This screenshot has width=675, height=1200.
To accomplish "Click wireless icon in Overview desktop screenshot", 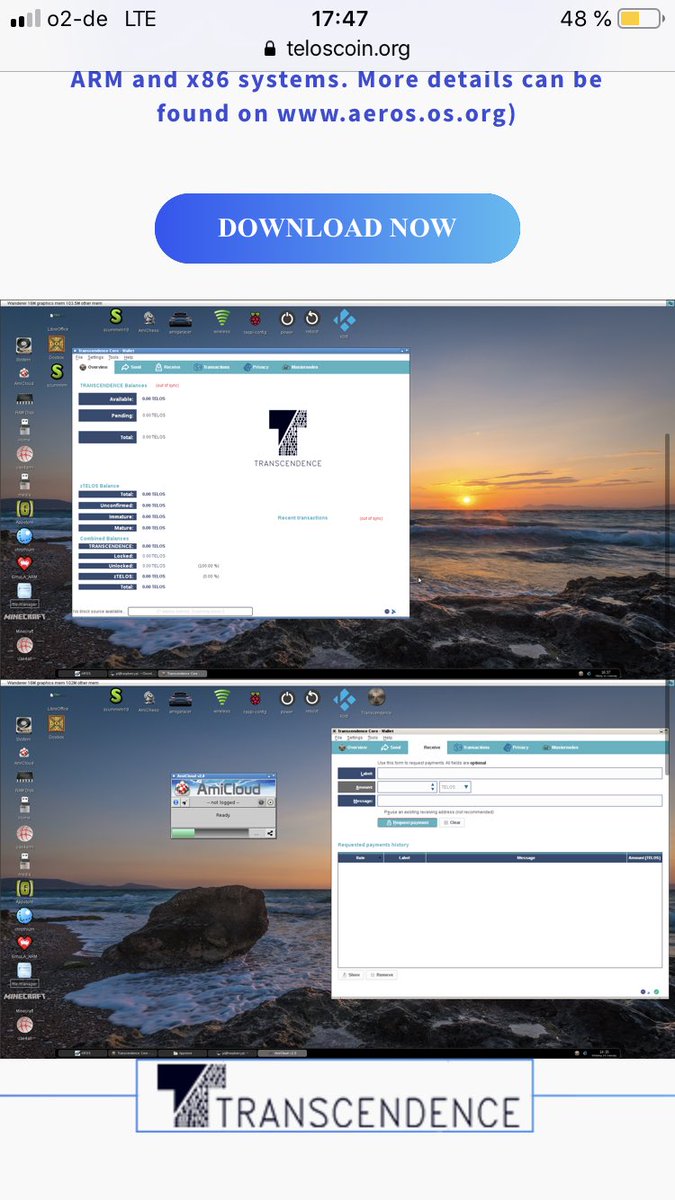I will click(x=222, y=318).
